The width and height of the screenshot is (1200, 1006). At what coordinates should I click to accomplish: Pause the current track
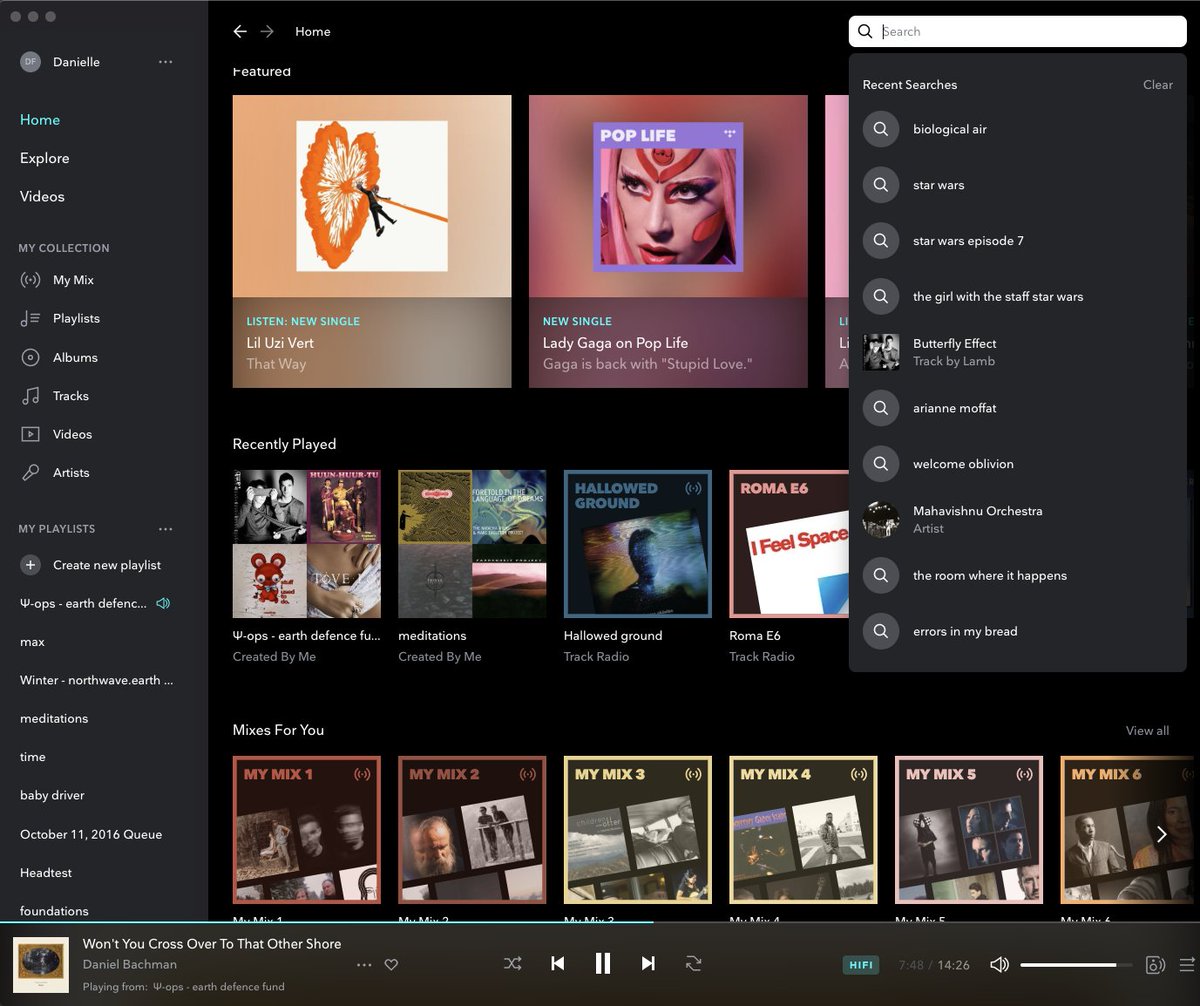point(603,964)
